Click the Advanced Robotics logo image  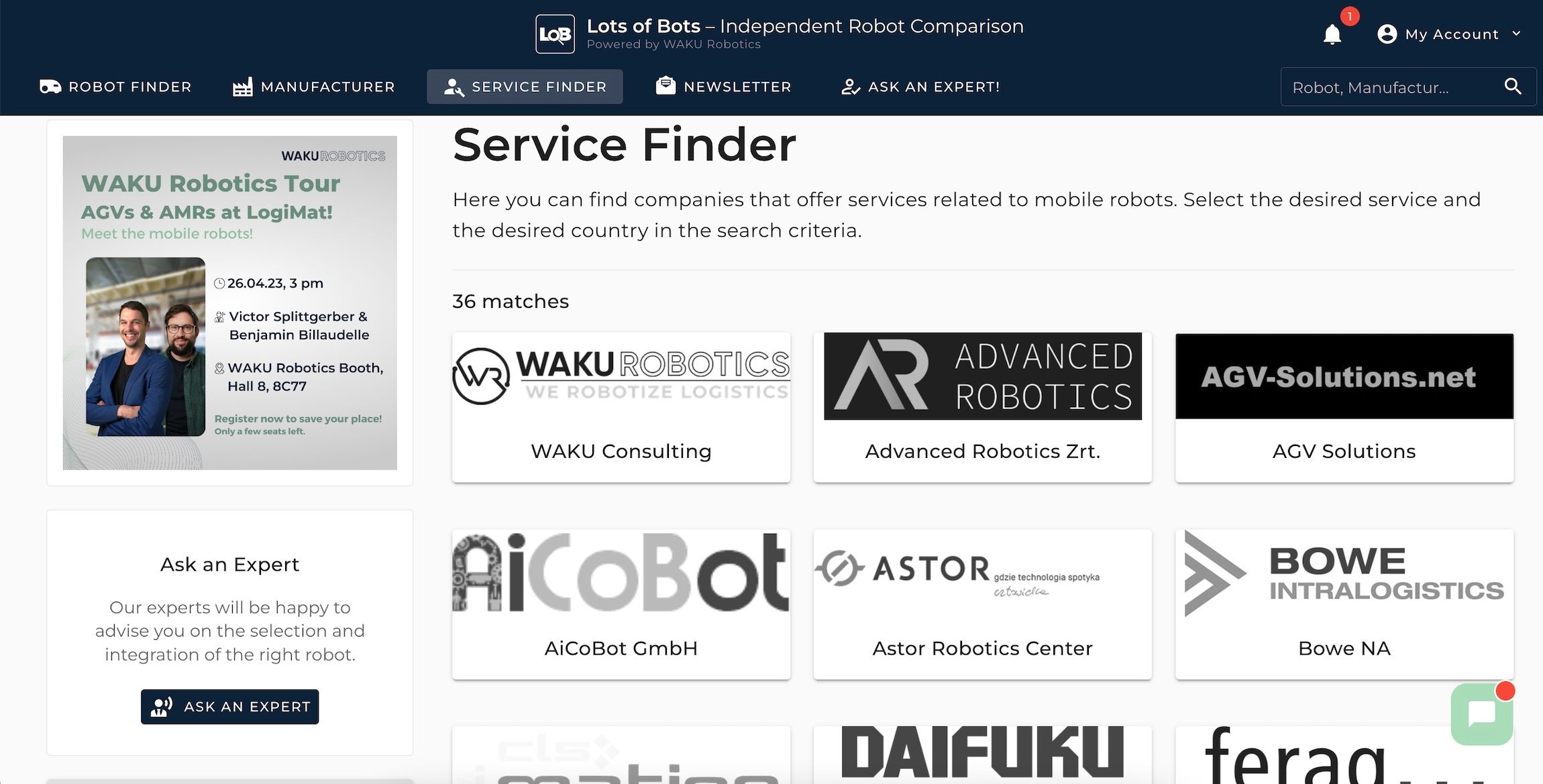click(983, 376)
